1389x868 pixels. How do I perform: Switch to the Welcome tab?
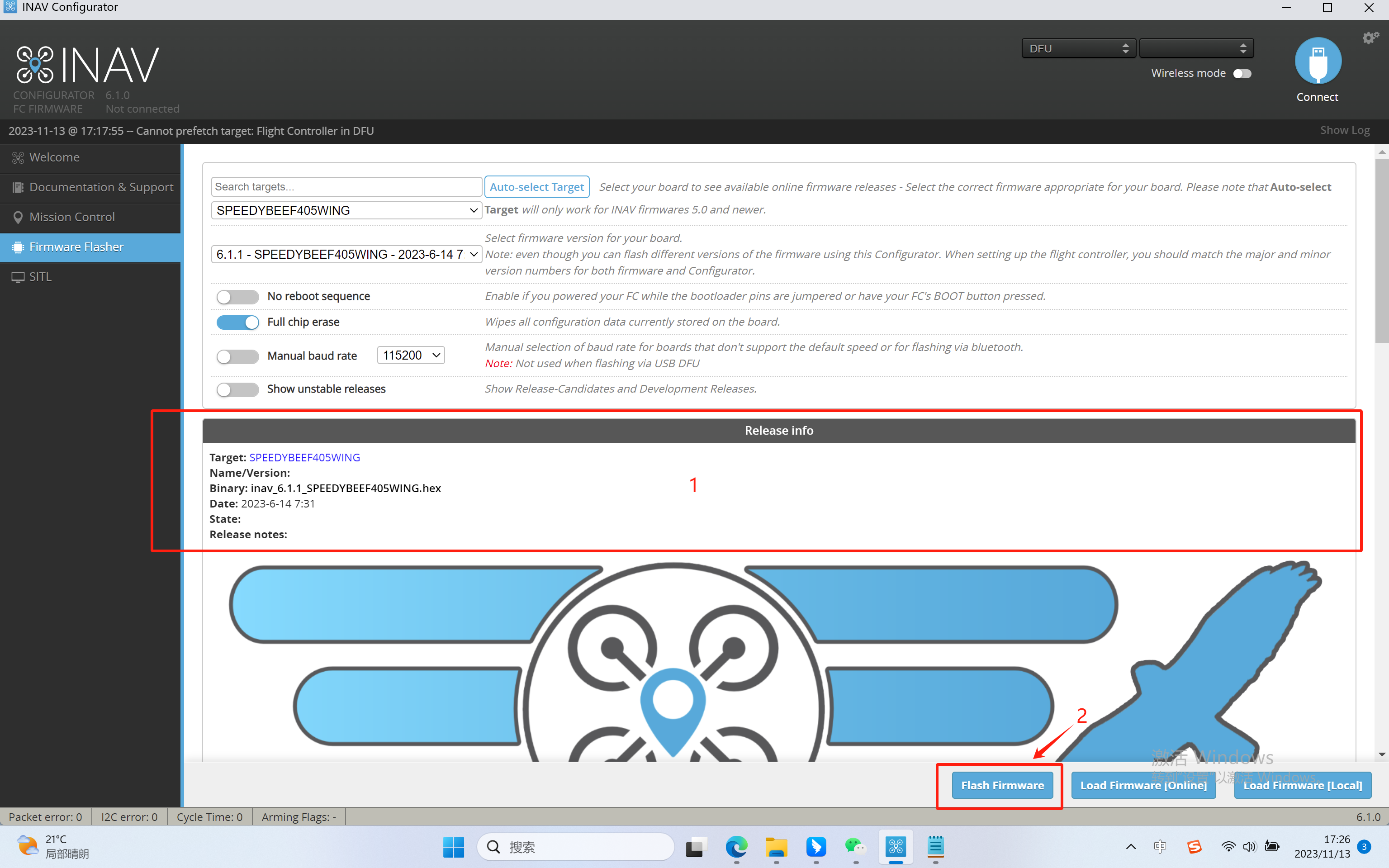coord(91,158)
